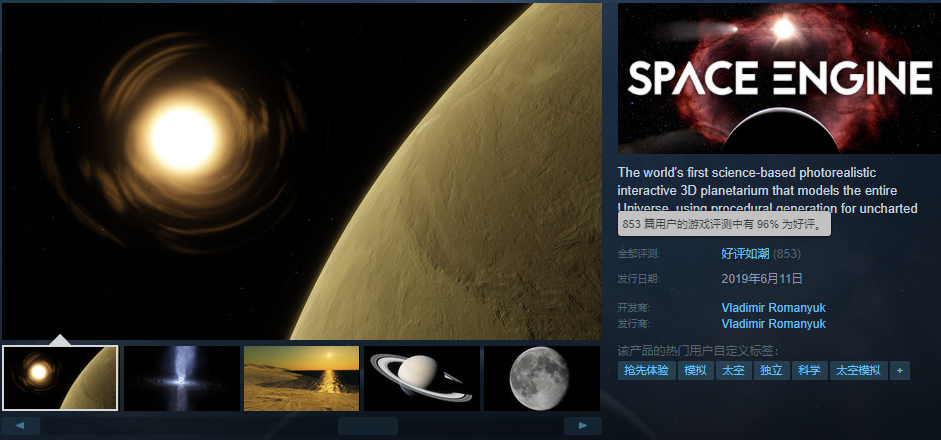Click the 科学 tag
Image resolution: width=941 pixels, height=440 pixels.
click(x=810, y=370)
